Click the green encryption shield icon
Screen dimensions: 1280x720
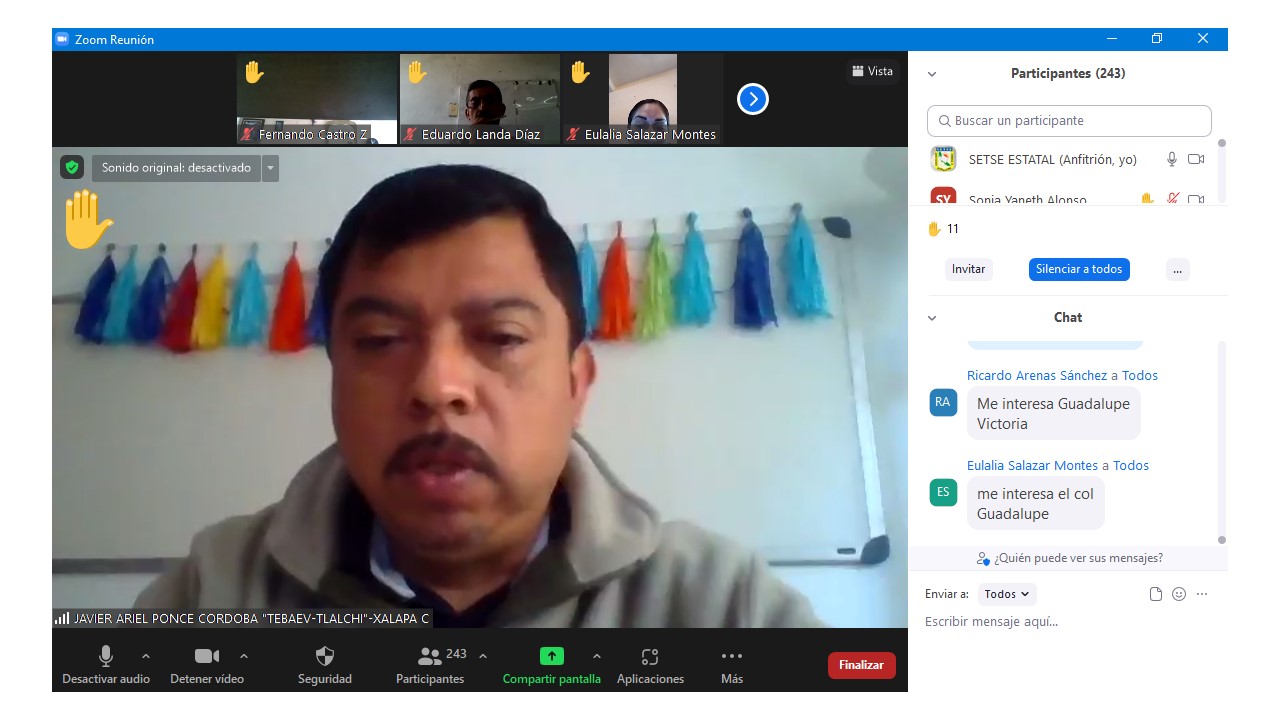71,168
